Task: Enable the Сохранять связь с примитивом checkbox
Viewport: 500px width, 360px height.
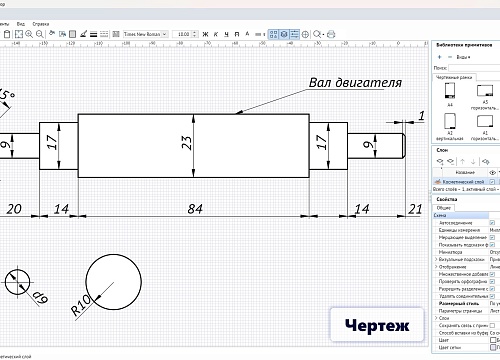Action: click(492, 325)
